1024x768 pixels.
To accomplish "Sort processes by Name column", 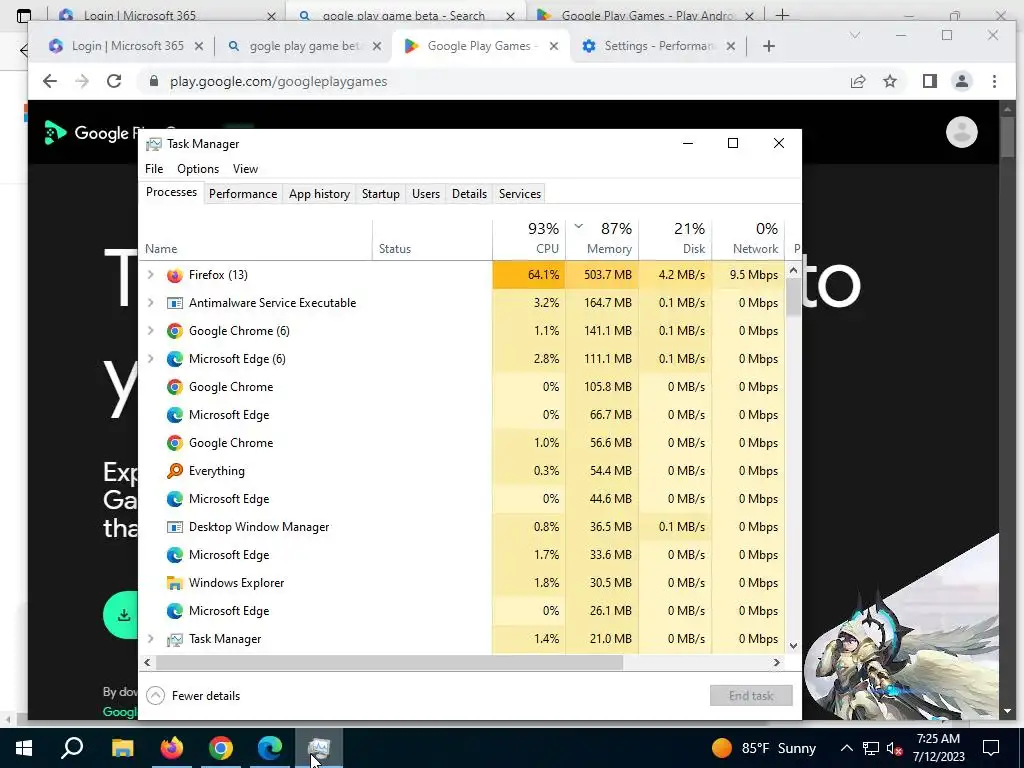I will tap(255, 239).
